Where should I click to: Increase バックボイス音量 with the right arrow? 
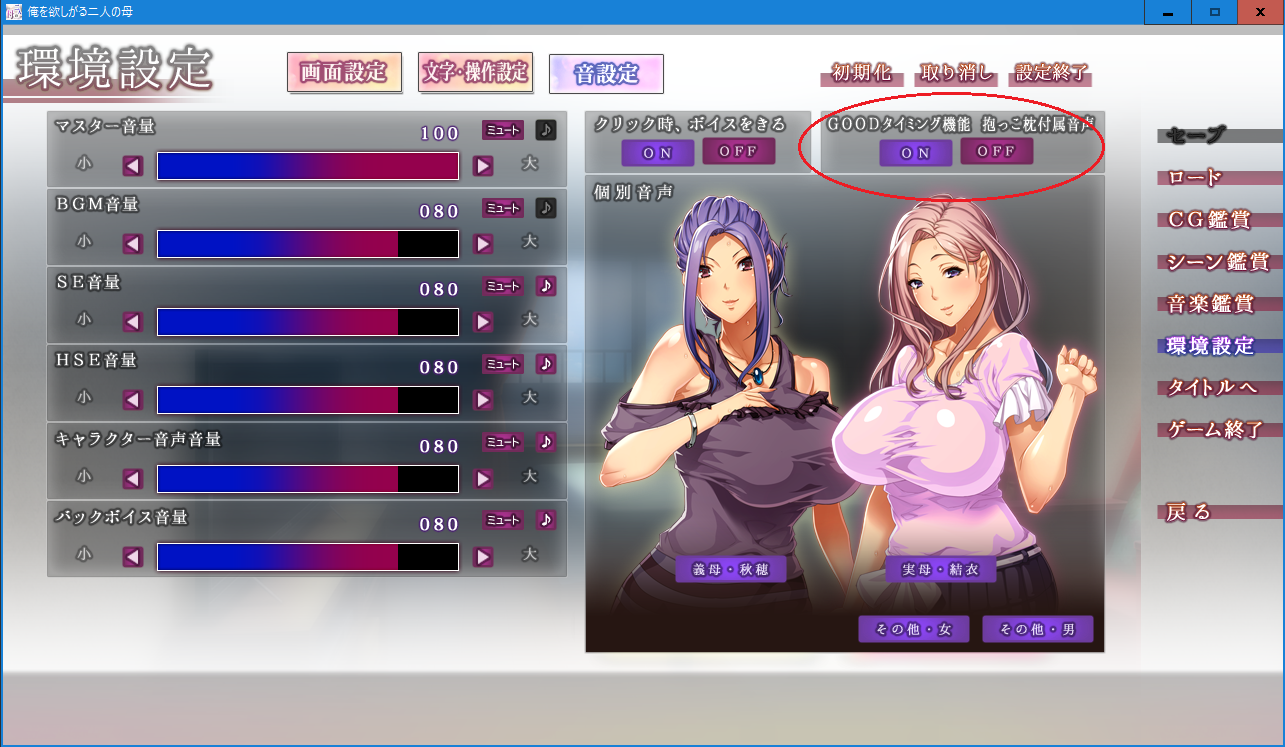click(483, 556)
